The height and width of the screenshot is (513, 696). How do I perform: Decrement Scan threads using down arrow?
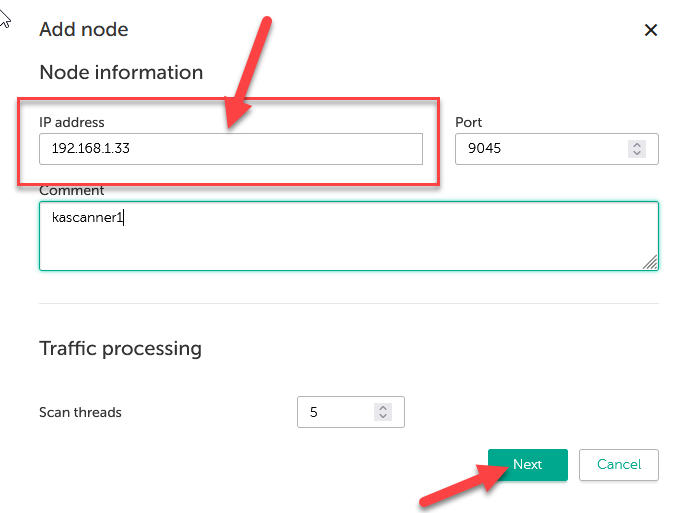pyautogui.click(x=382, y=417)
